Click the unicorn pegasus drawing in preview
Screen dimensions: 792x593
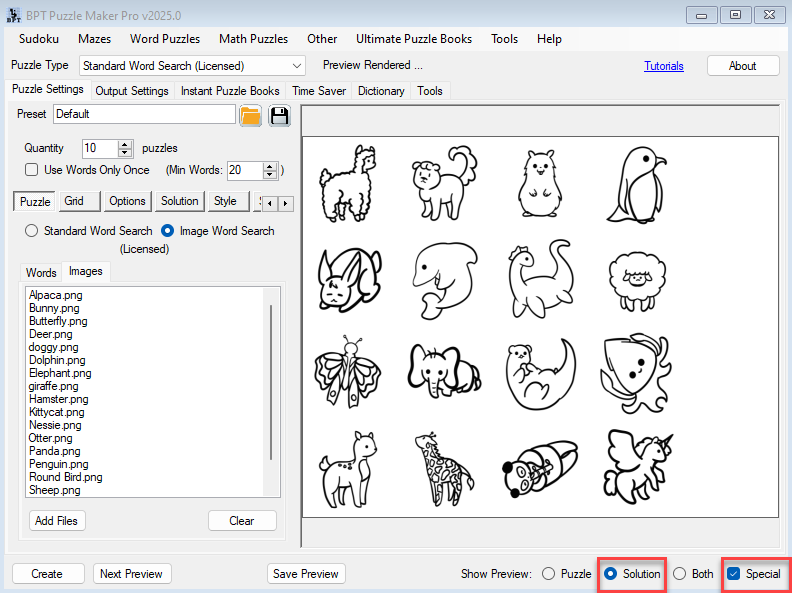coord(637,463)
